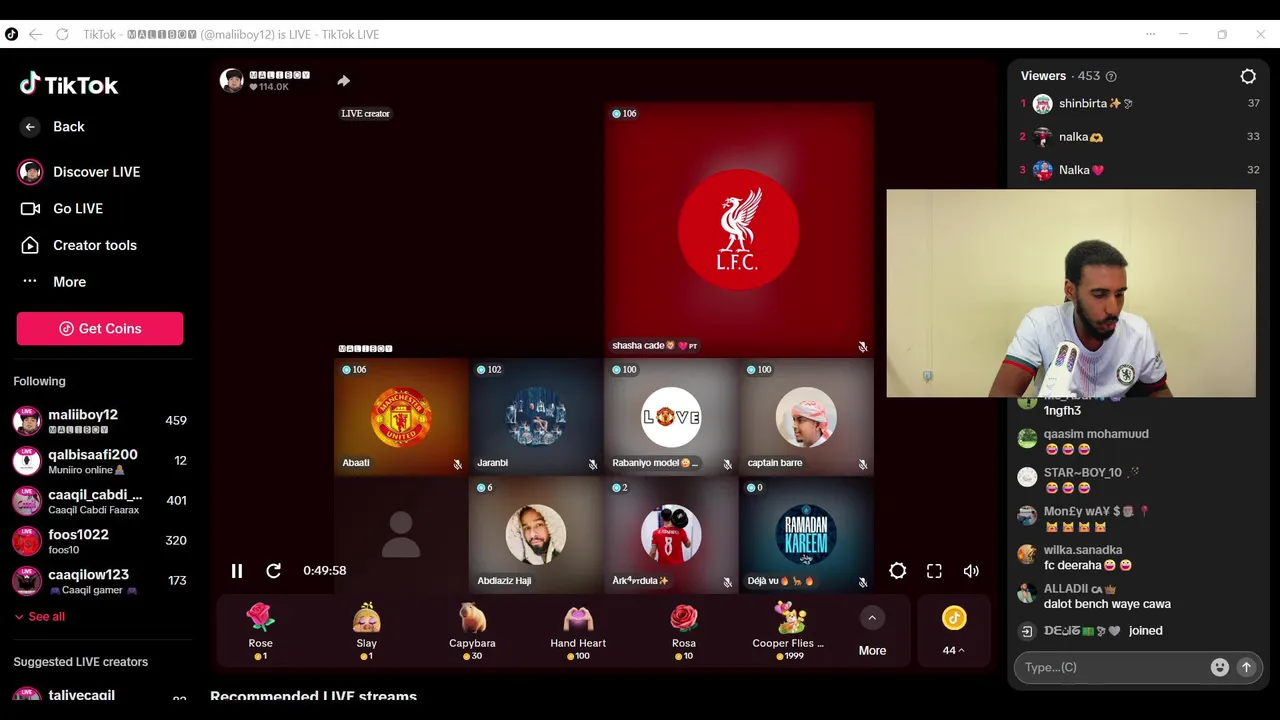Select Abdiaziz Haji guest tile
This screenshot has width=1280, height=720.
pyautogui.click(x=536, y=534)
